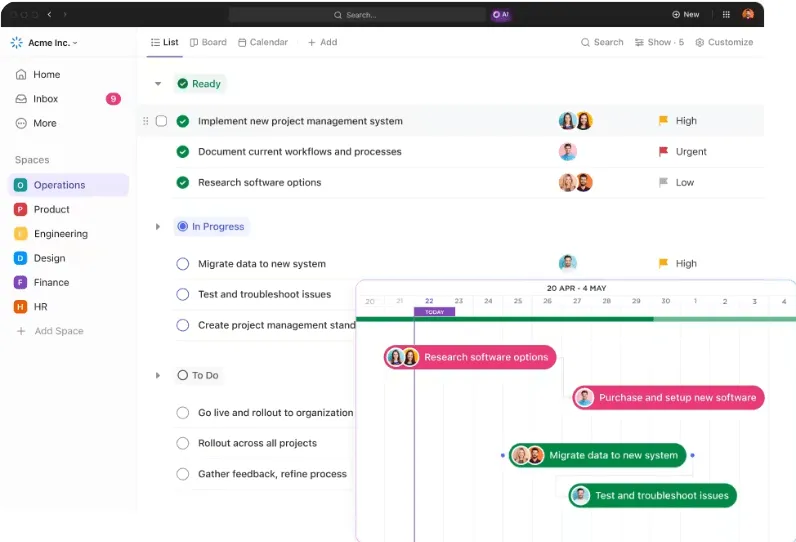Click the user profile avatar

[x=748, y=14]
